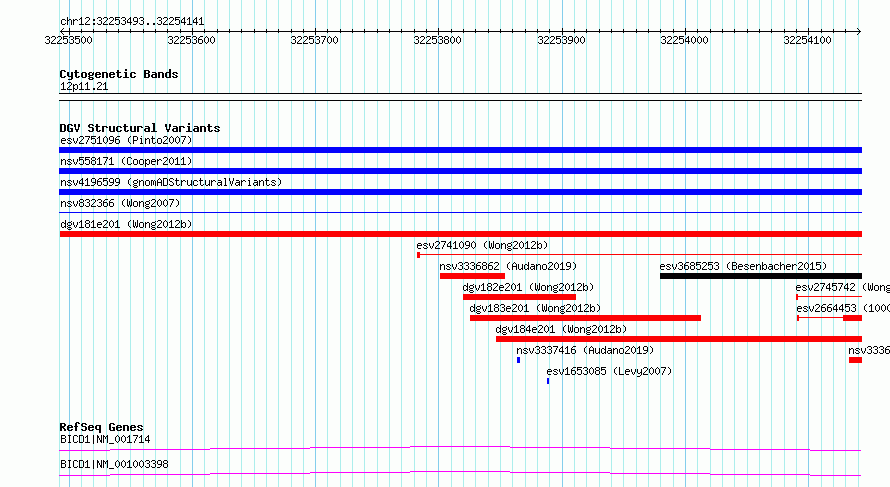Open the nsv832366 (Wong2007) variant label
The width and height of the screenshot is (890, 487).
pyautogui.click(x=120, y=203)
